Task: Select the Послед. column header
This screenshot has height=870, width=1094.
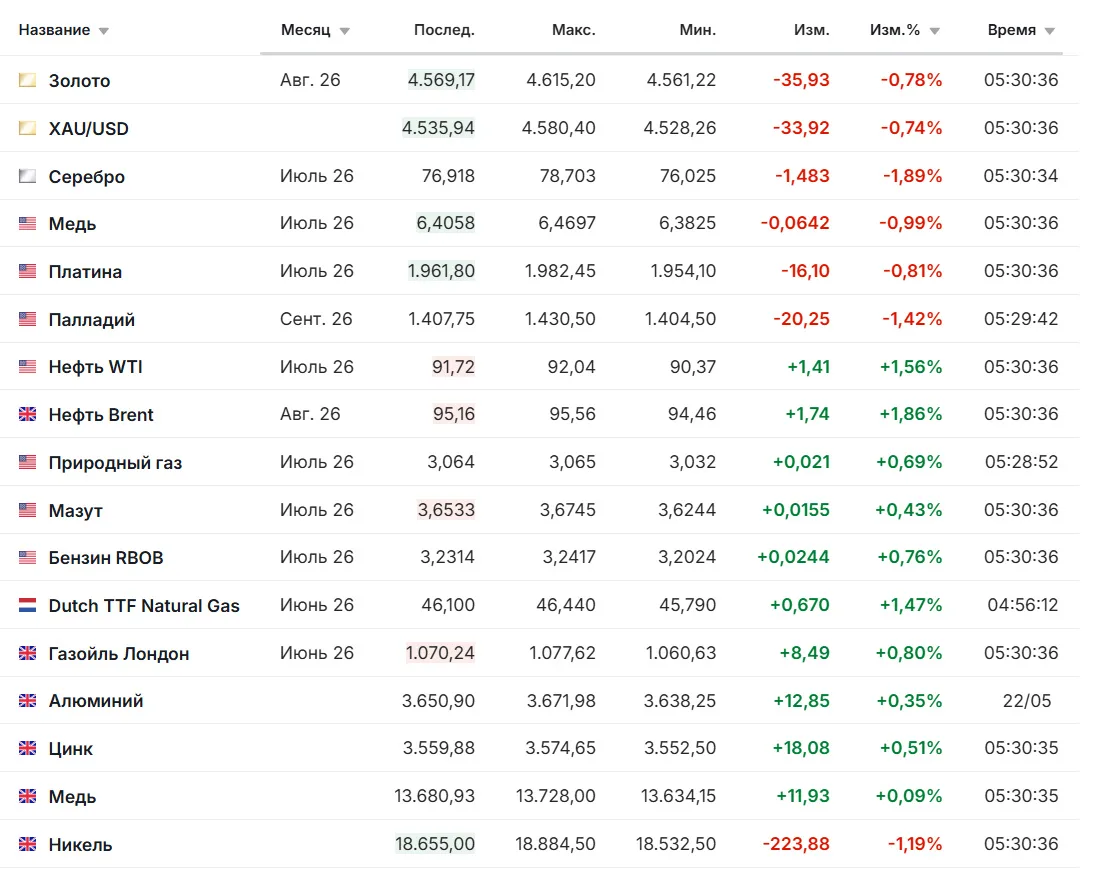Action: tap(444, 30)
